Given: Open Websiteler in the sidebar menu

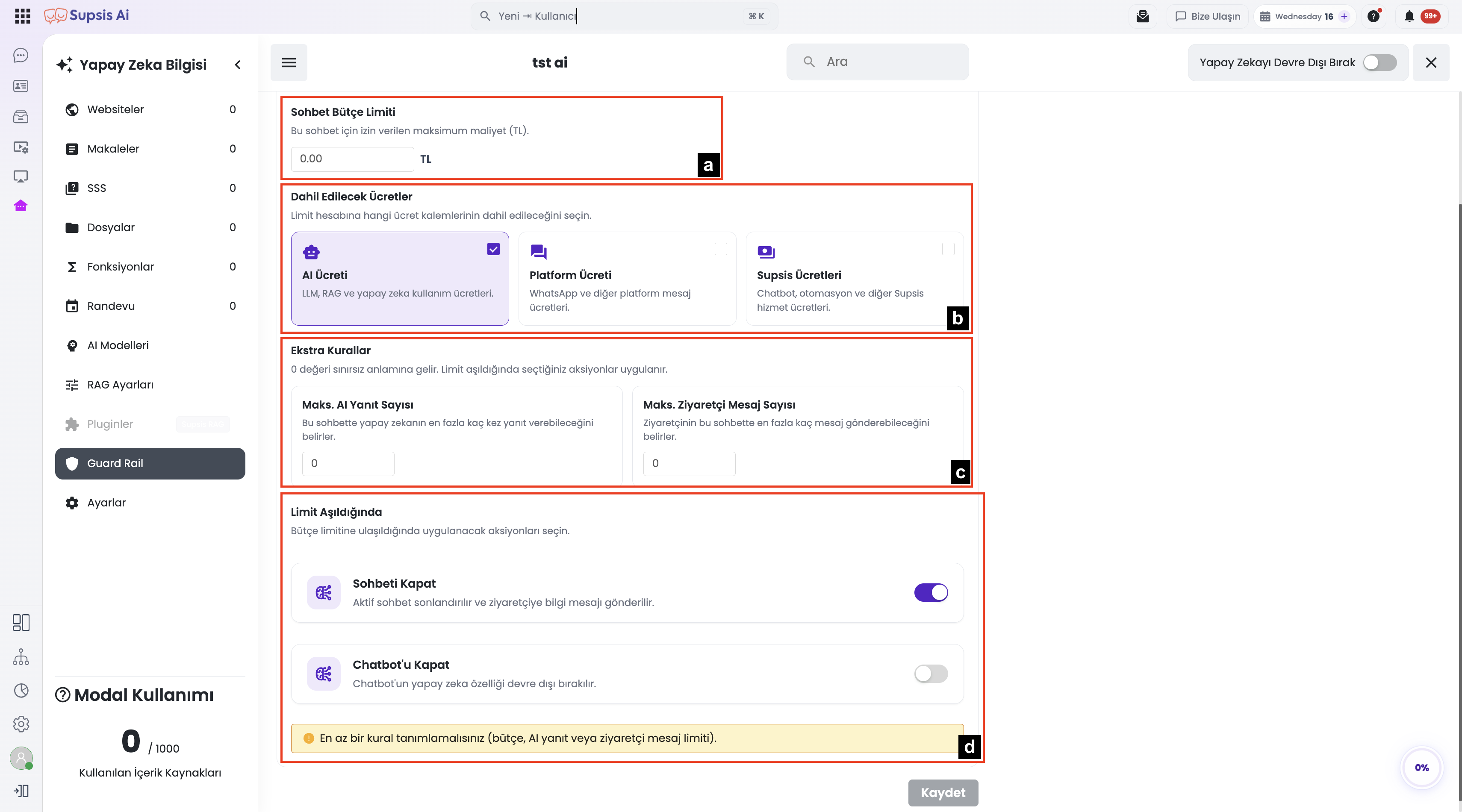Looking at the screenshot, I should pos(150,109).
